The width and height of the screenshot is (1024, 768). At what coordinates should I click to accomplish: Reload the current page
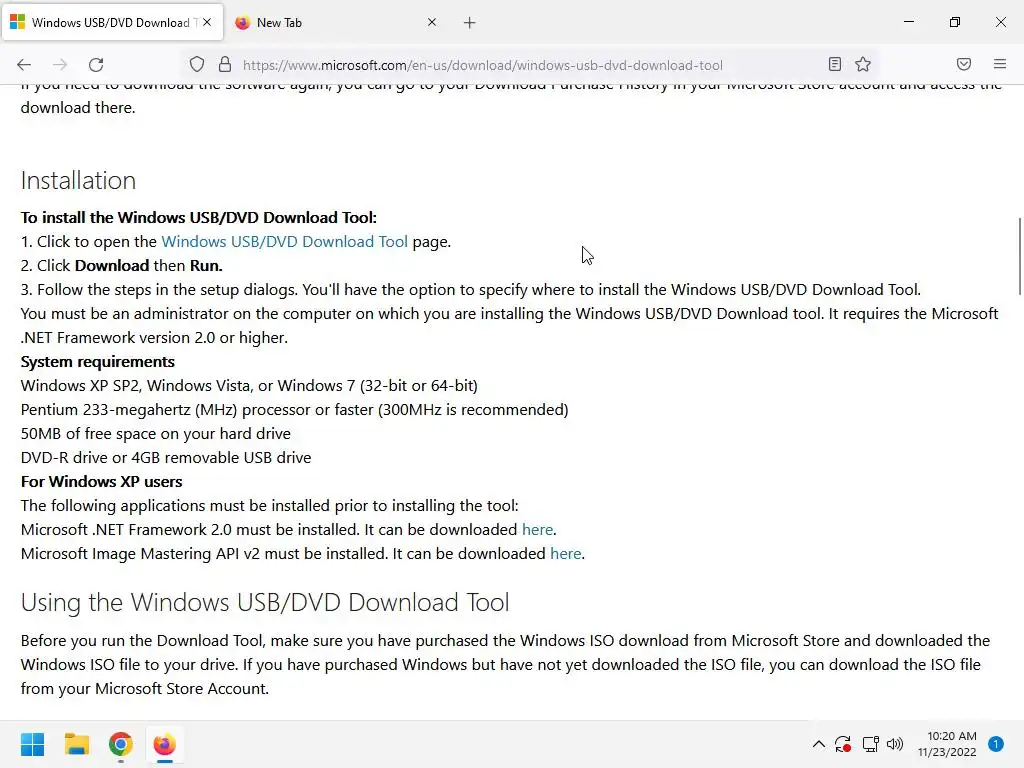click(96, 65)
